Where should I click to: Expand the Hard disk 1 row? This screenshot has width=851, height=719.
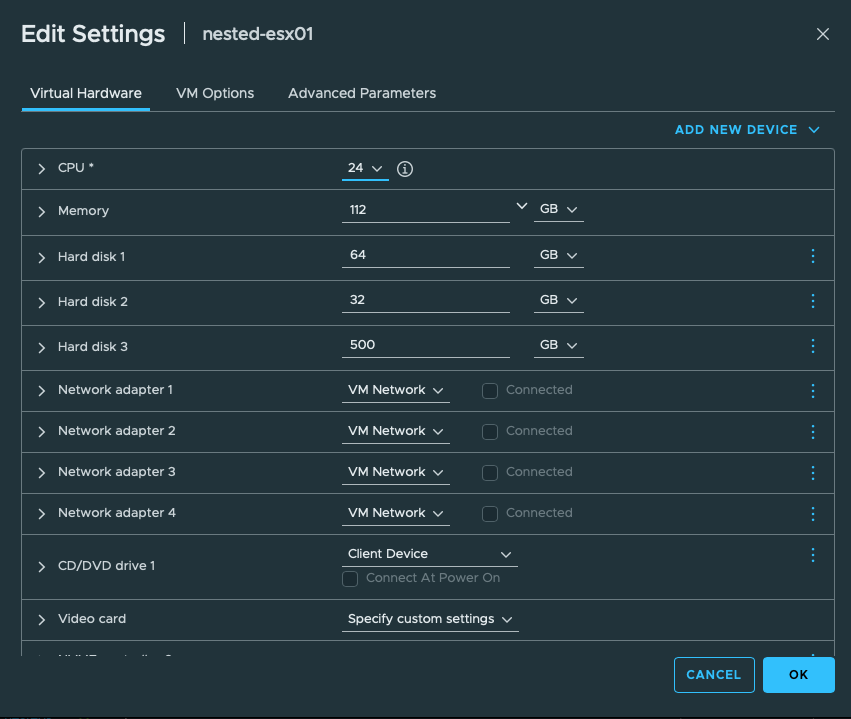pyautogui.click(x=42, y=257)
